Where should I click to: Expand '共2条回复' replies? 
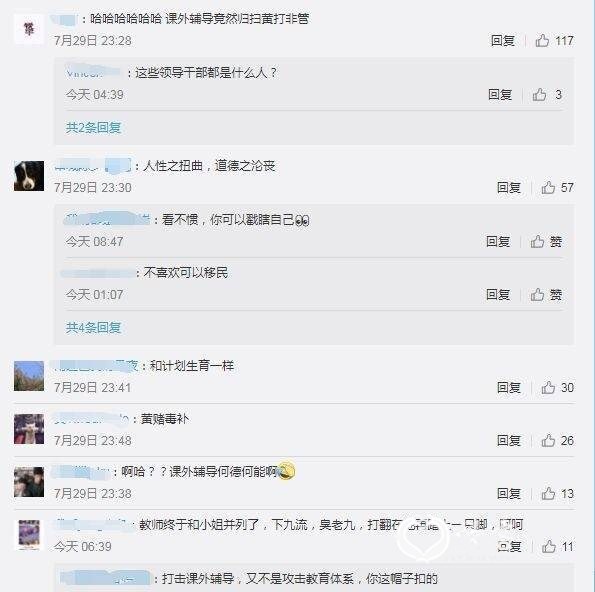(93, 128)
